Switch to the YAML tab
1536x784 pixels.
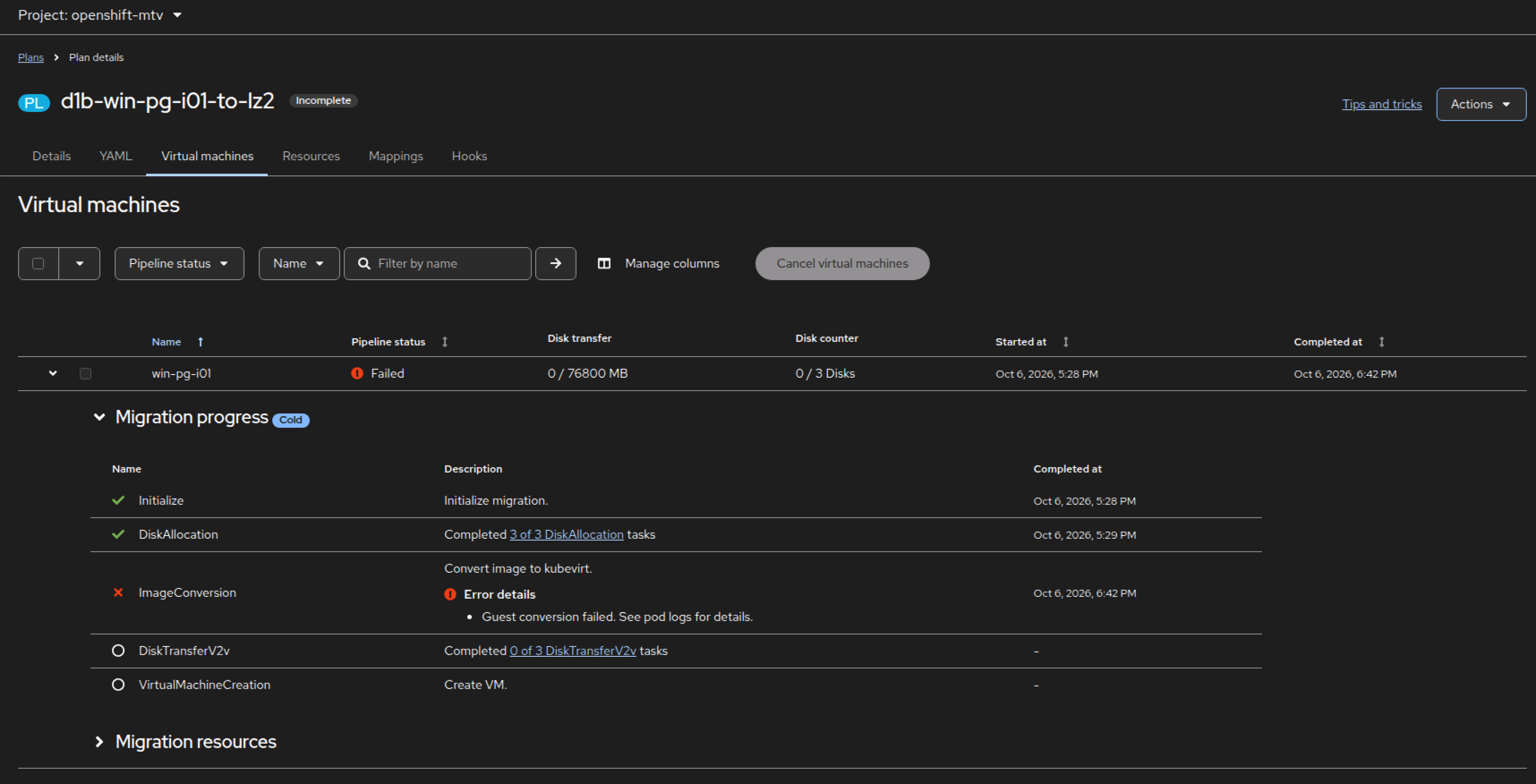115,156
